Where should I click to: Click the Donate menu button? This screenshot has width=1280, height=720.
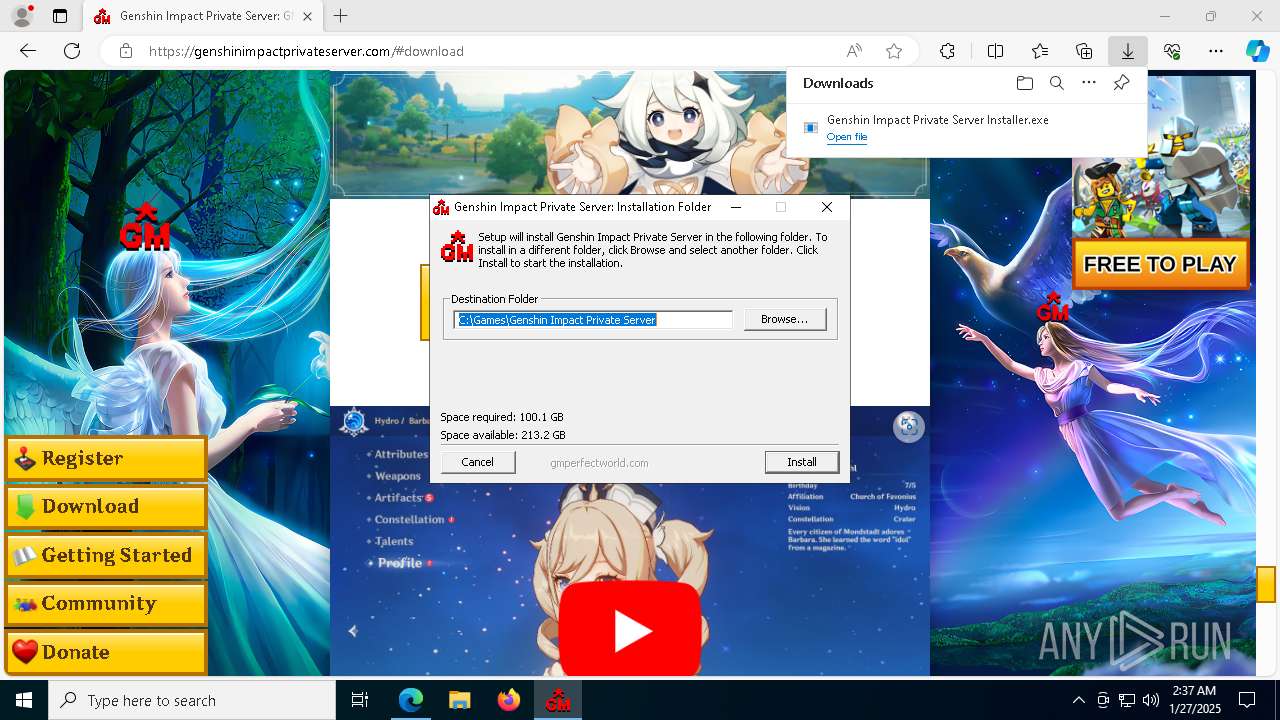[106, 653]
